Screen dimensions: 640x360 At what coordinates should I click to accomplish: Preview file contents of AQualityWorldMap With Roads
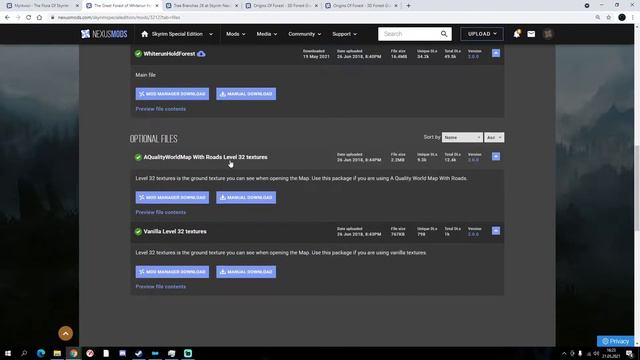(x=160, y=212)
